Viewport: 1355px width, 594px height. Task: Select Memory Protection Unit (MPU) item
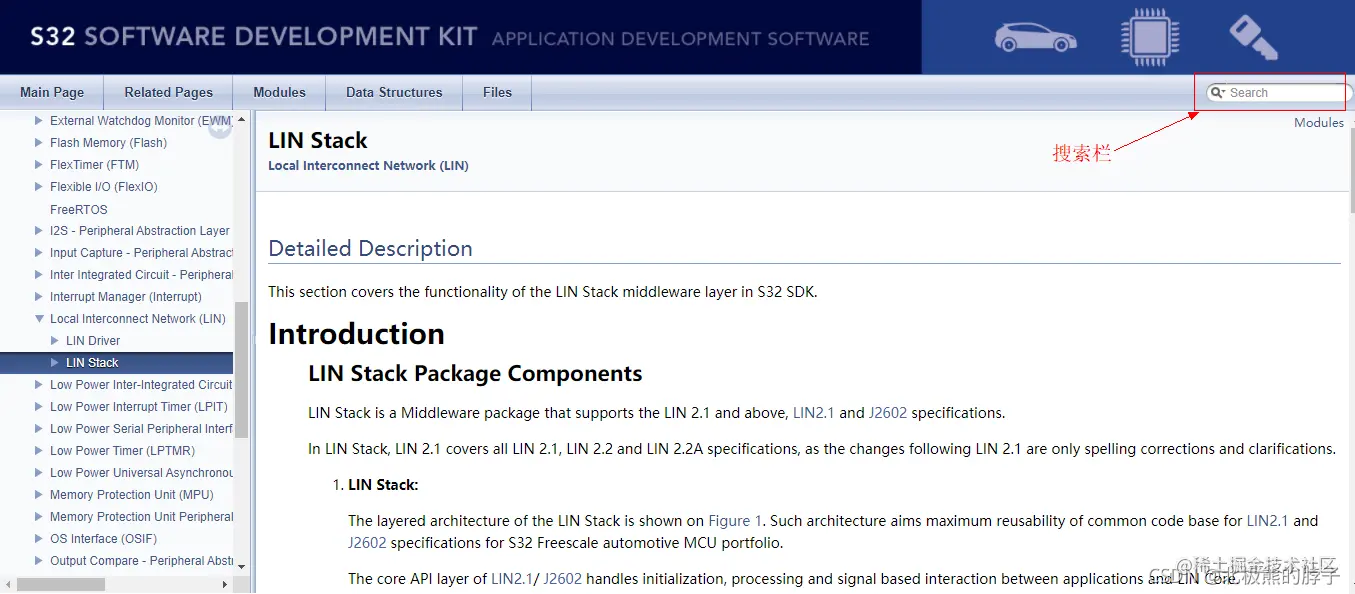(x=132, y=495)
